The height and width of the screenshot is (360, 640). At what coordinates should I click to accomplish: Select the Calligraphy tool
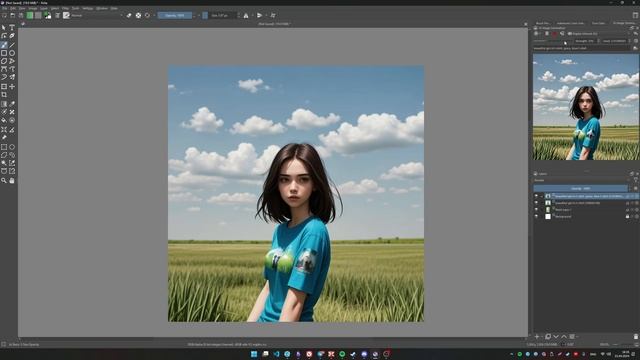pyautogui.click(x=12, y=36)
